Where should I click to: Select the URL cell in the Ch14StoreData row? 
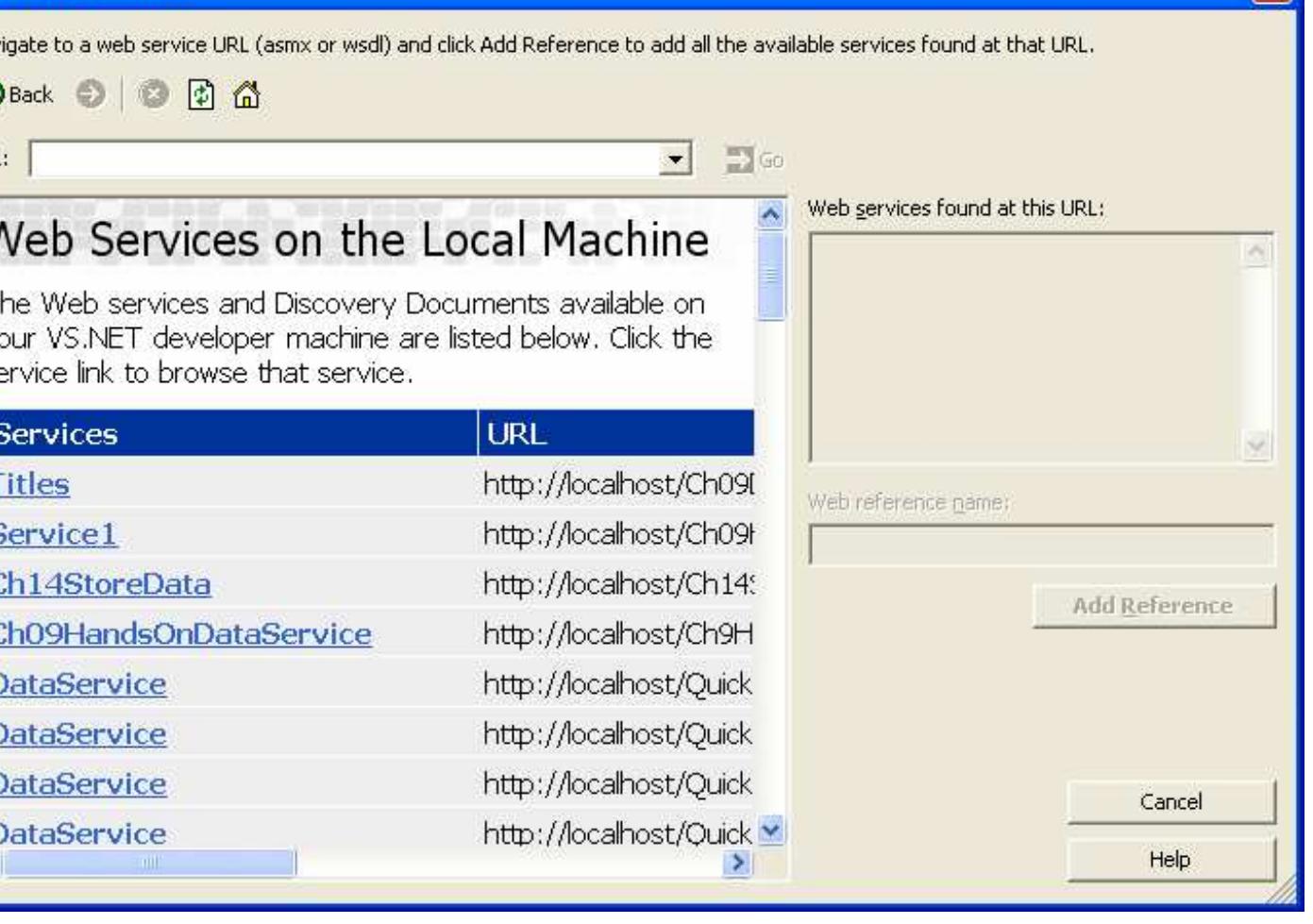(617, 584)
